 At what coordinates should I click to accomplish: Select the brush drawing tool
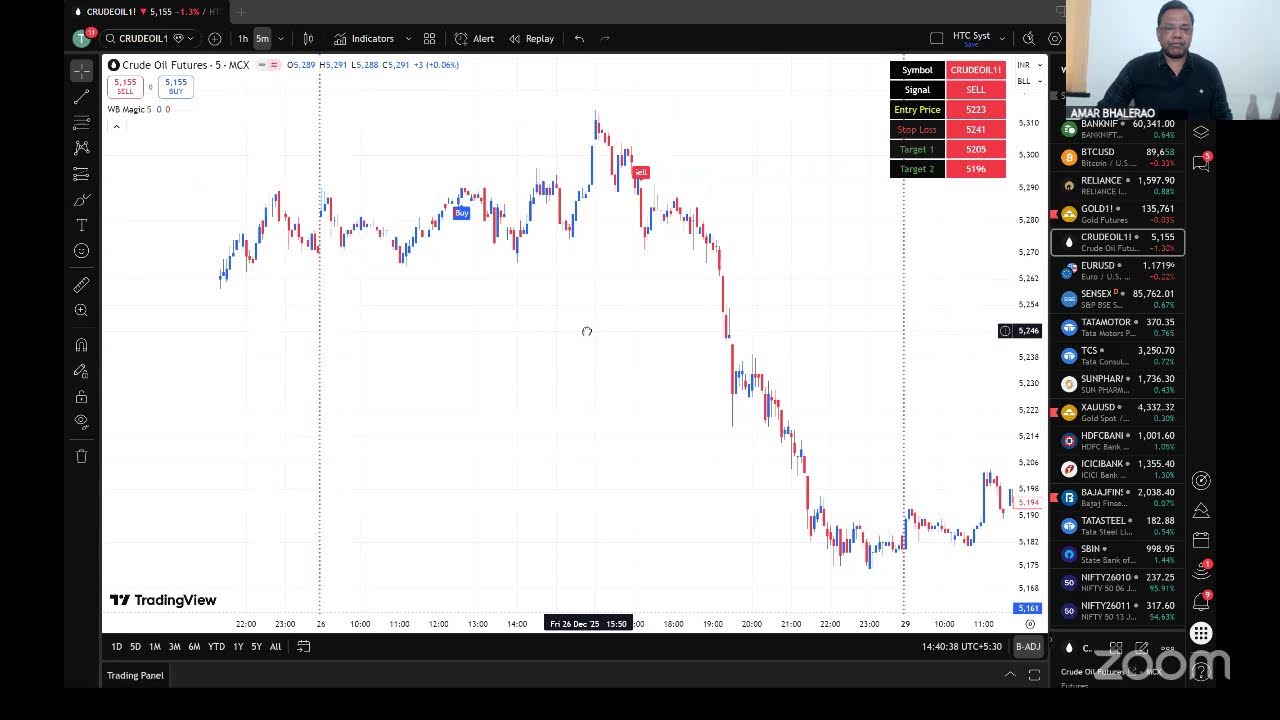[81, 200]
